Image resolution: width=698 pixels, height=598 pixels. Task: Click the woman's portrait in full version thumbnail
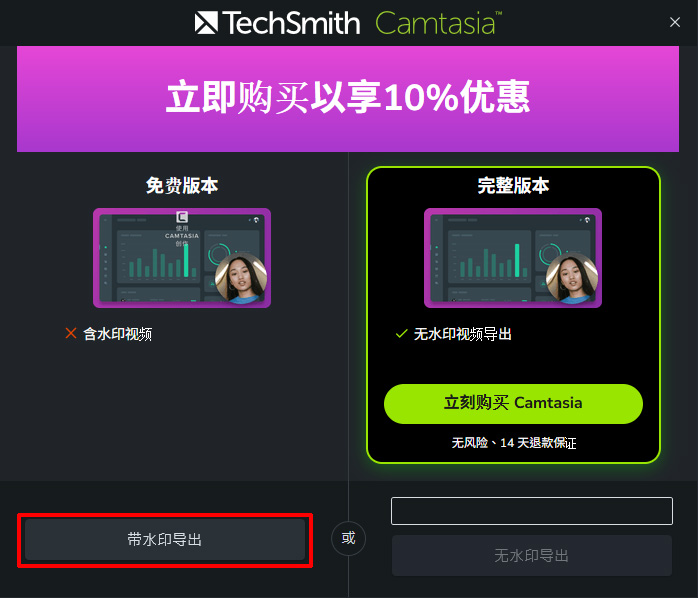pos(572,278)
